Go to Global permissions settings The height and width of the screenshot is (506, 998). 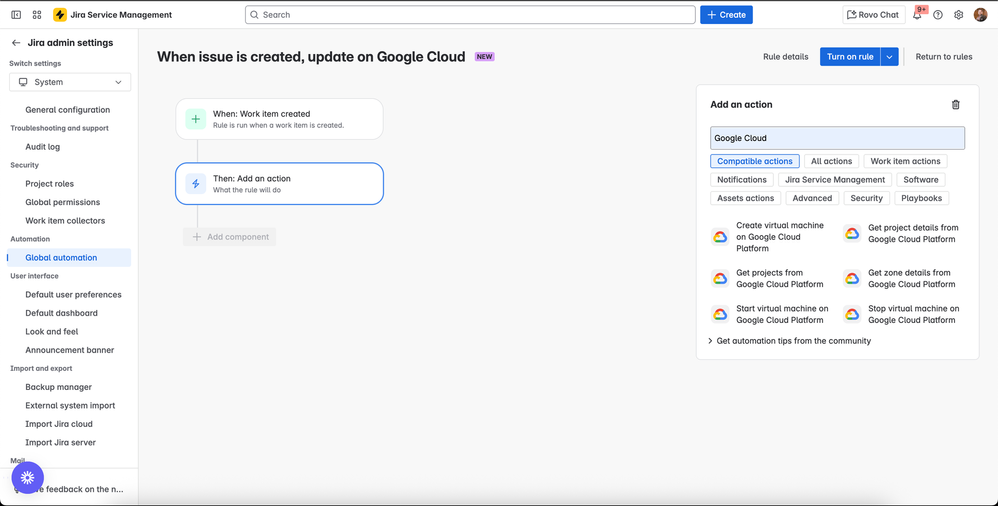(63, 202)
